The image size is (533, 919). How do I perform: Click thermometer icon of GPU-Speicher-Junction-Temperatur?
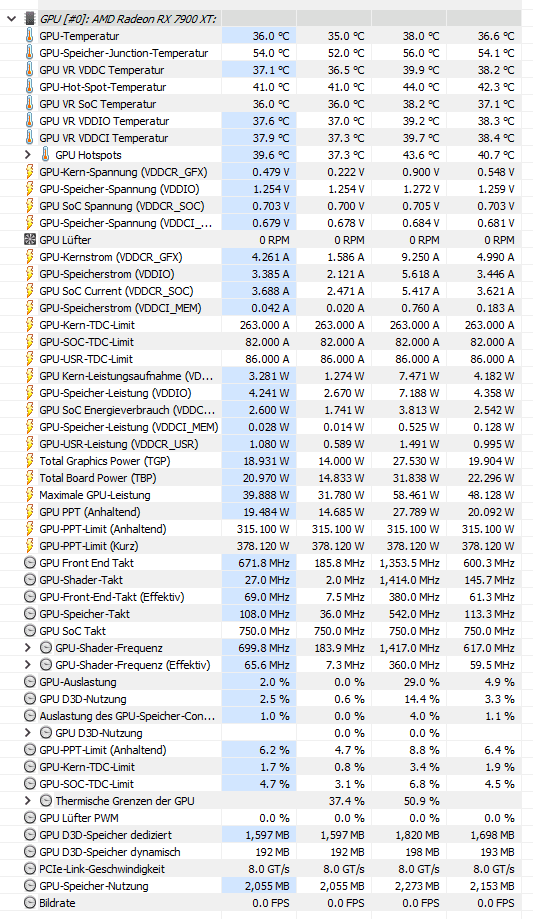point(29,53)
